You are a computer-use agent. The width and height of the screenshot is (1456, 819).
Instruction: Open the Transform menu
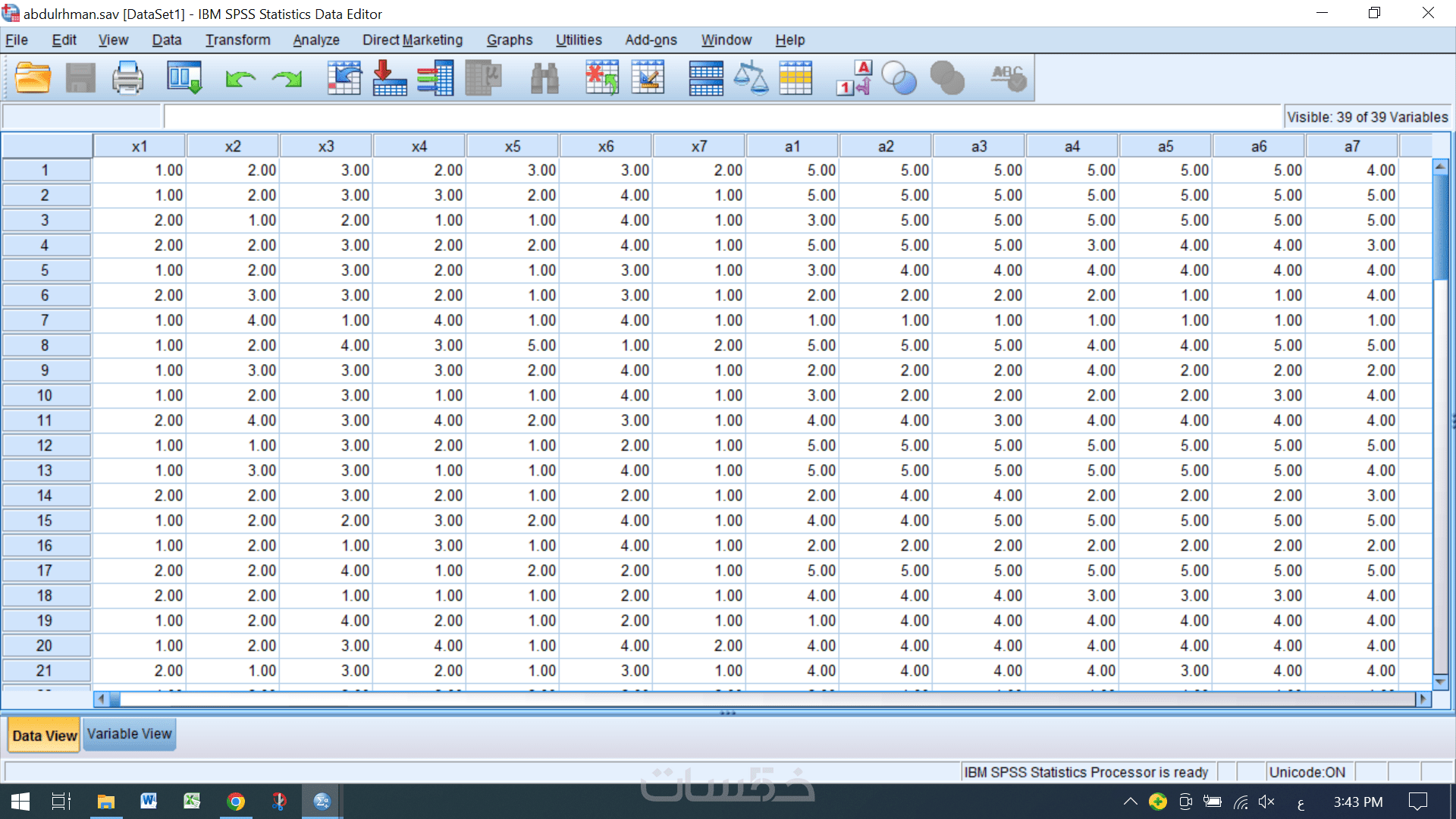[237, 40]
